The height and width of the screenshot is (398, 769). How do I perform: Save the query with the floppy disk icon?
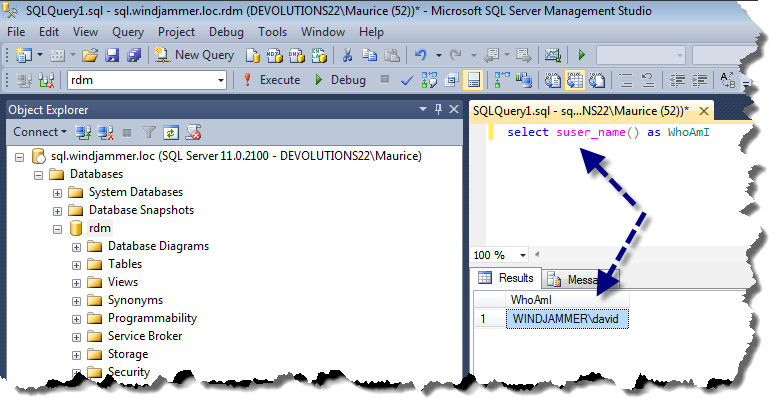(x=112, y=55)
